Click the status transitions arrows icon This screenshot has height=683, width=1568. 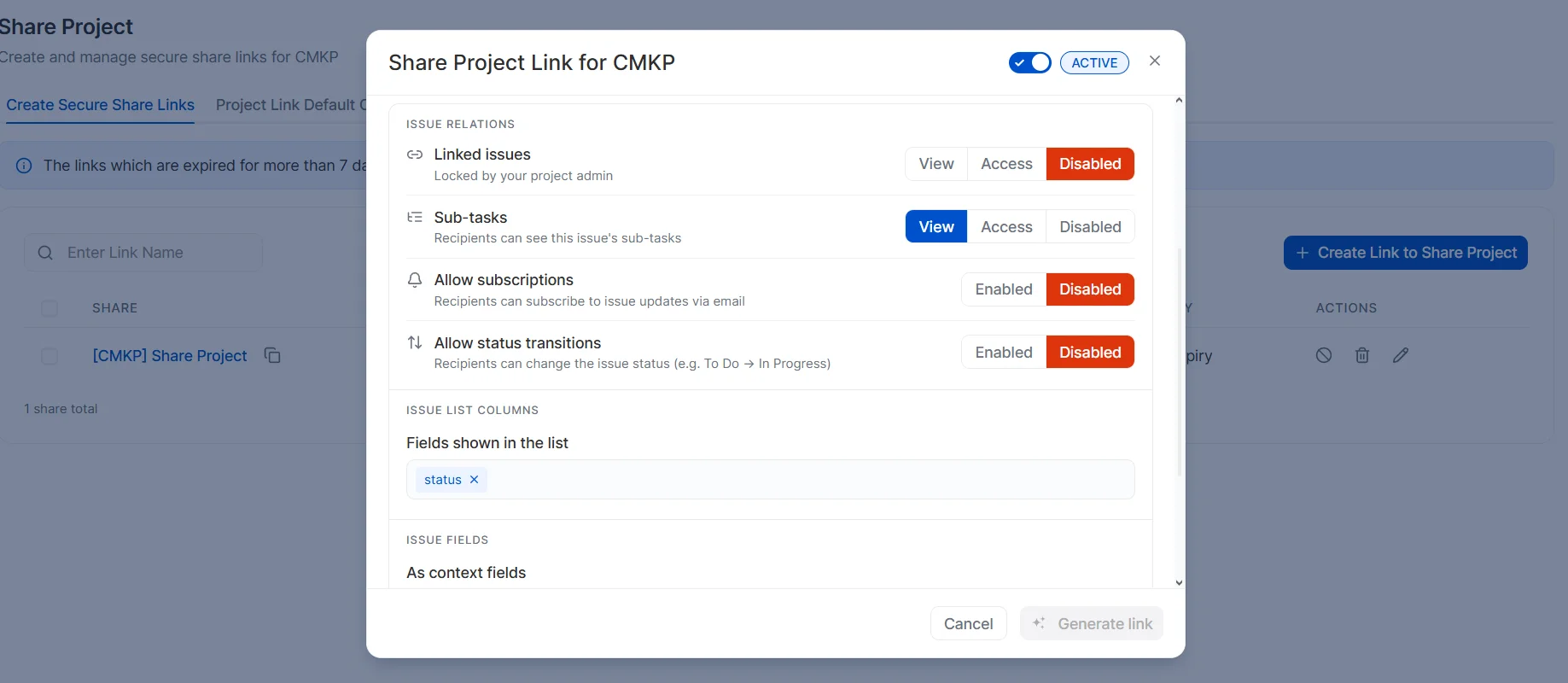415,342
